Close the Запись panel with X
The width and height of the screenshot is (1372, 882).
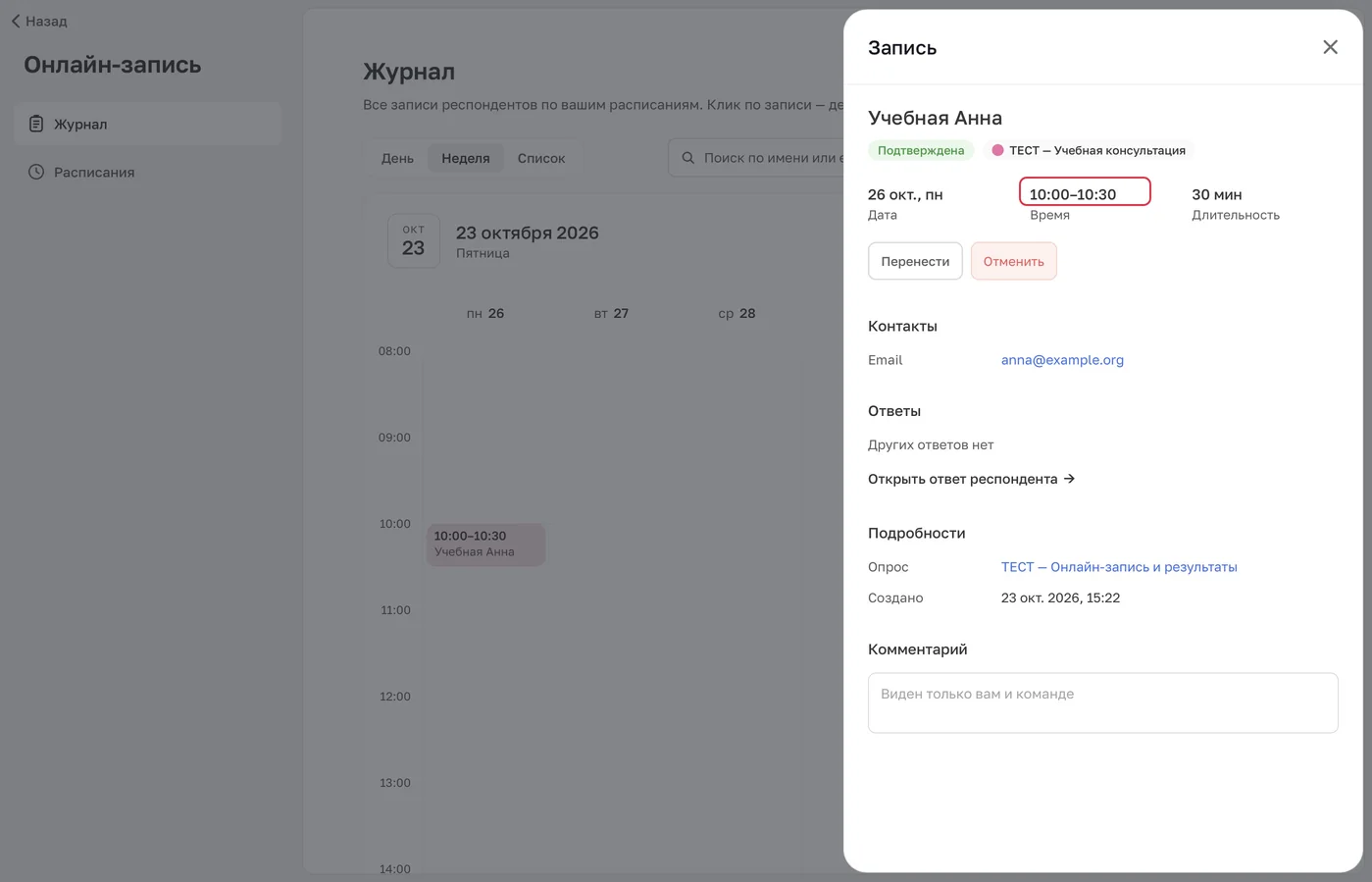coord(1330,47)
